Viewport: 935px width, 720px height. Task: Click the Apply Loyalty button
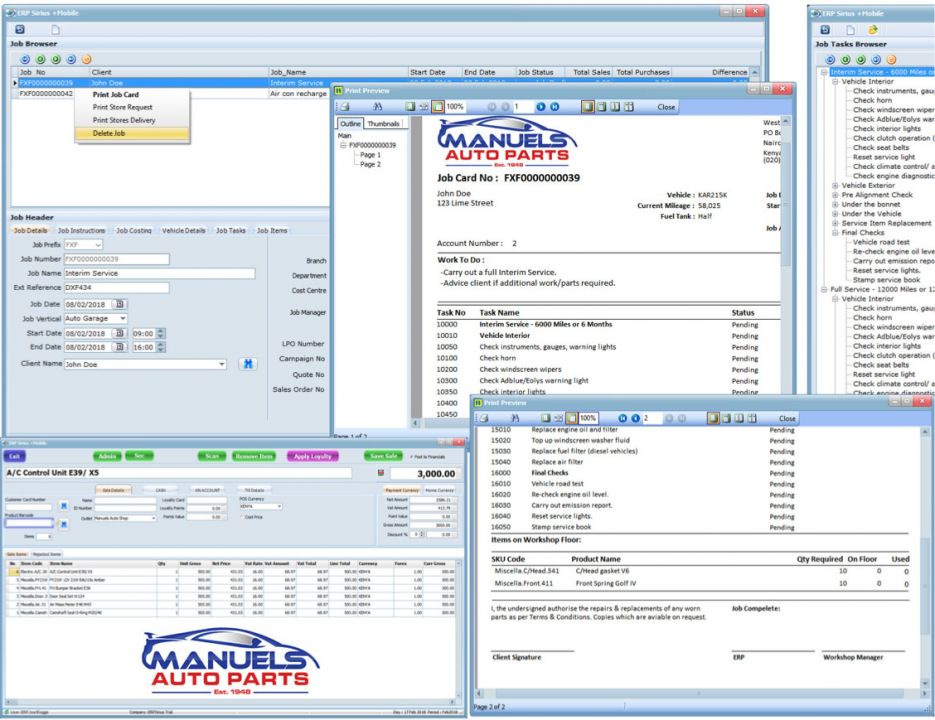point(312,456)
